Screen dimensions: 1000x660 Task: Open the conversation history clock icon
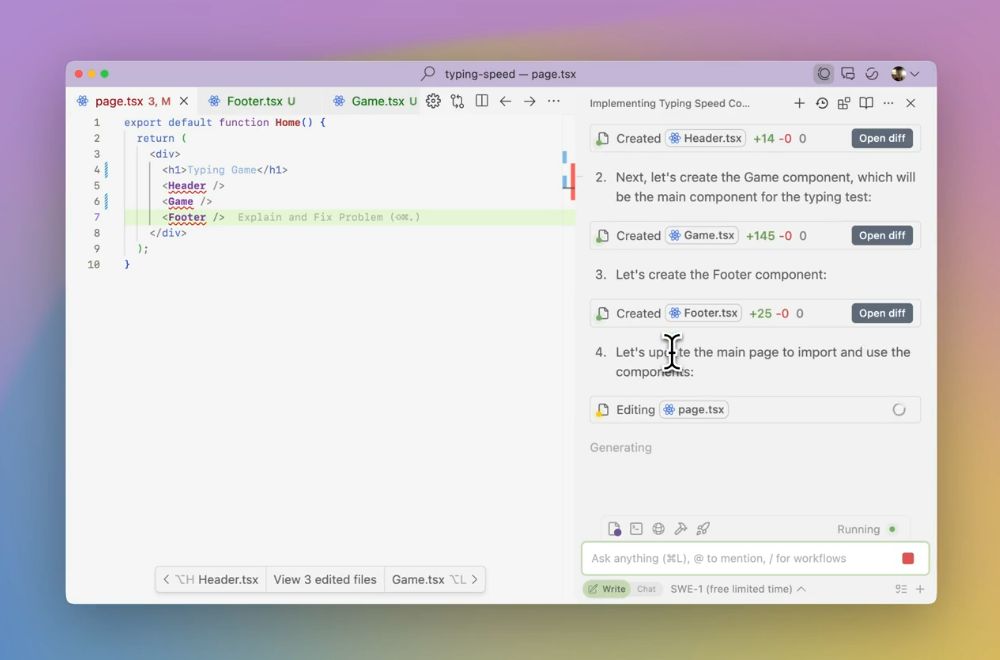pos(822,103)
